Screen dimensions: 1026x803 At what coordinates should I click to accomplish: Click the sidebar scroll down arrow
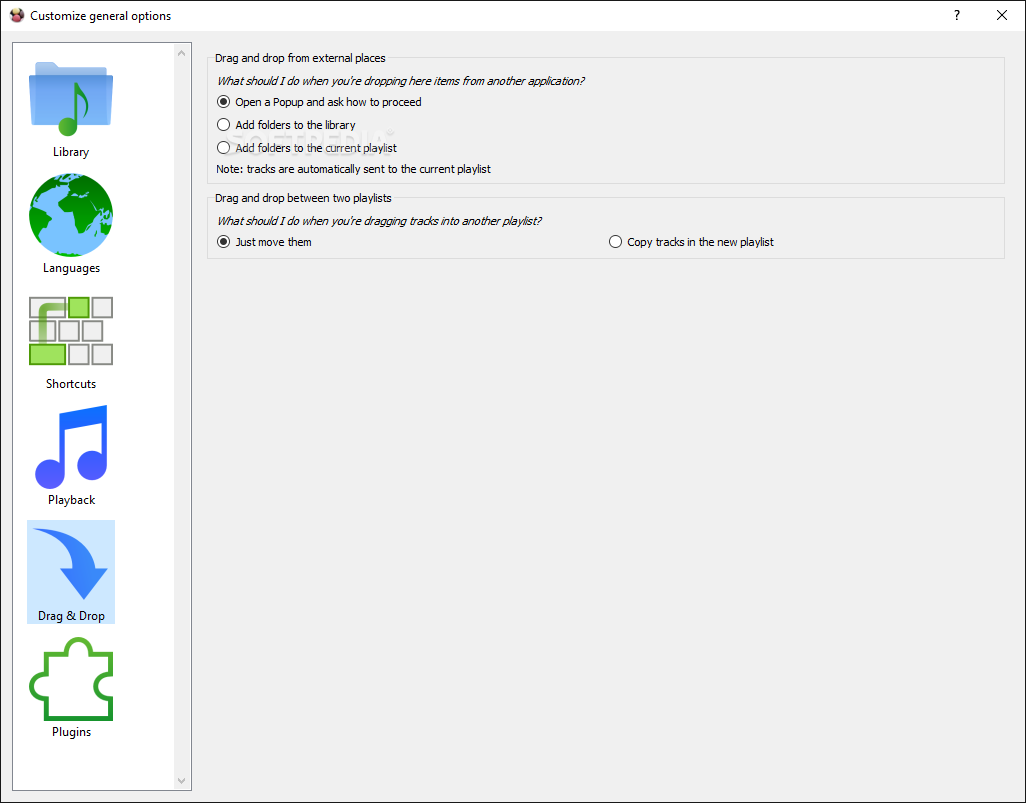(x=181, y=781)
